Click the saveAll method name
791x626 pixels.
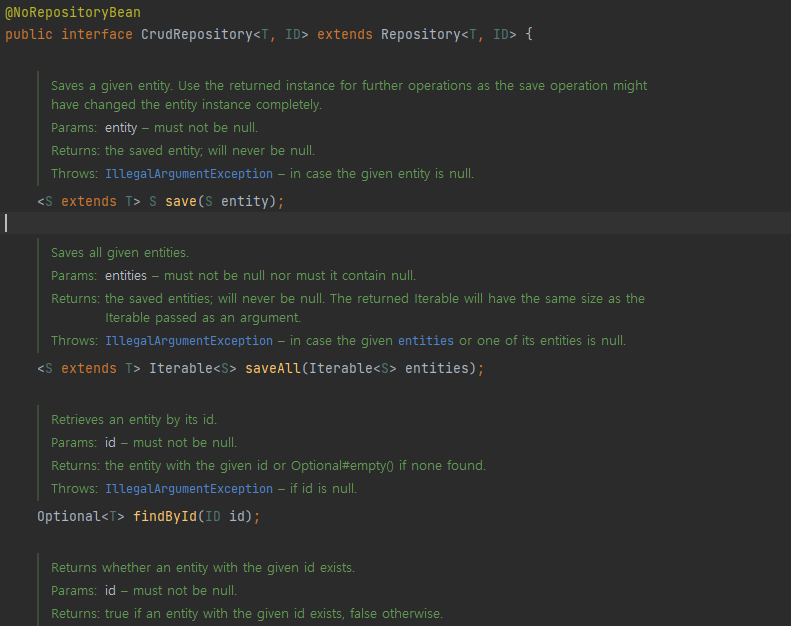[273, 368]
